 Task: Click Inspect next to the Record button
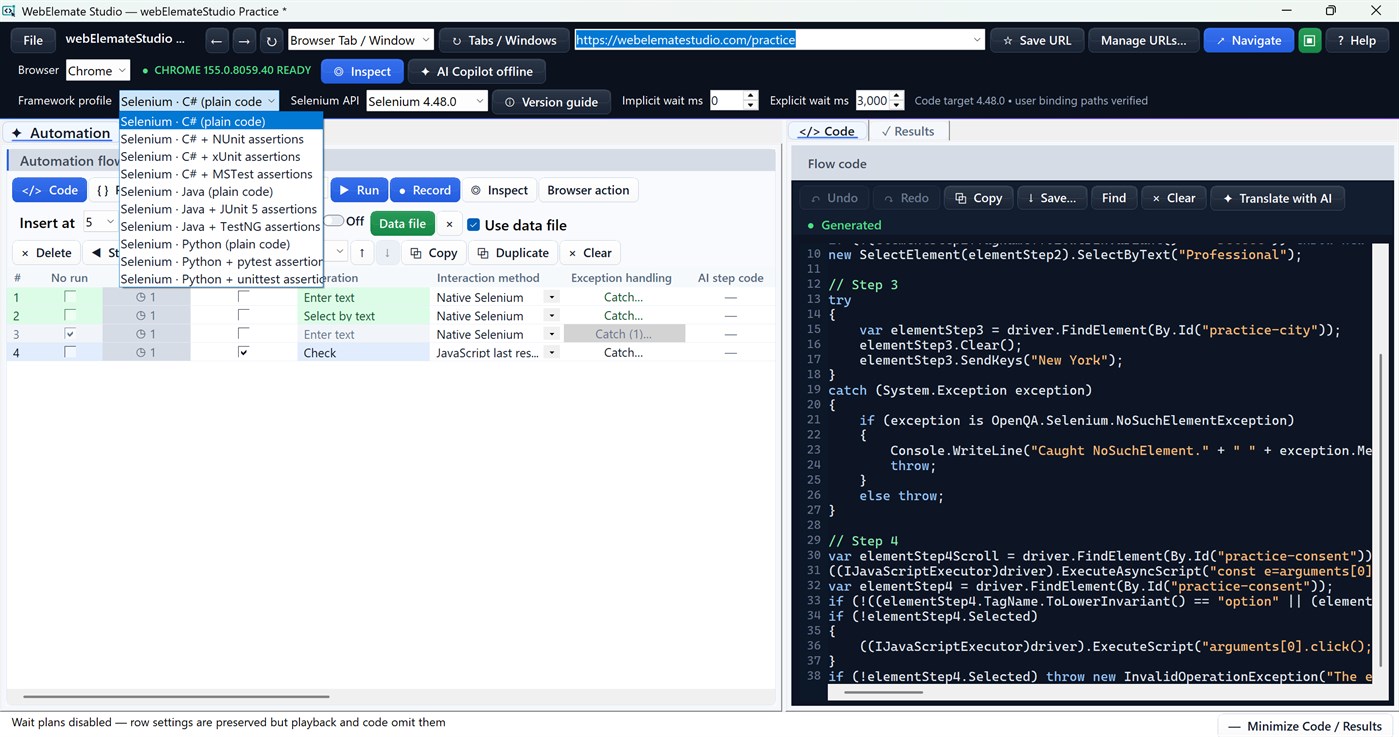(499, 190)
